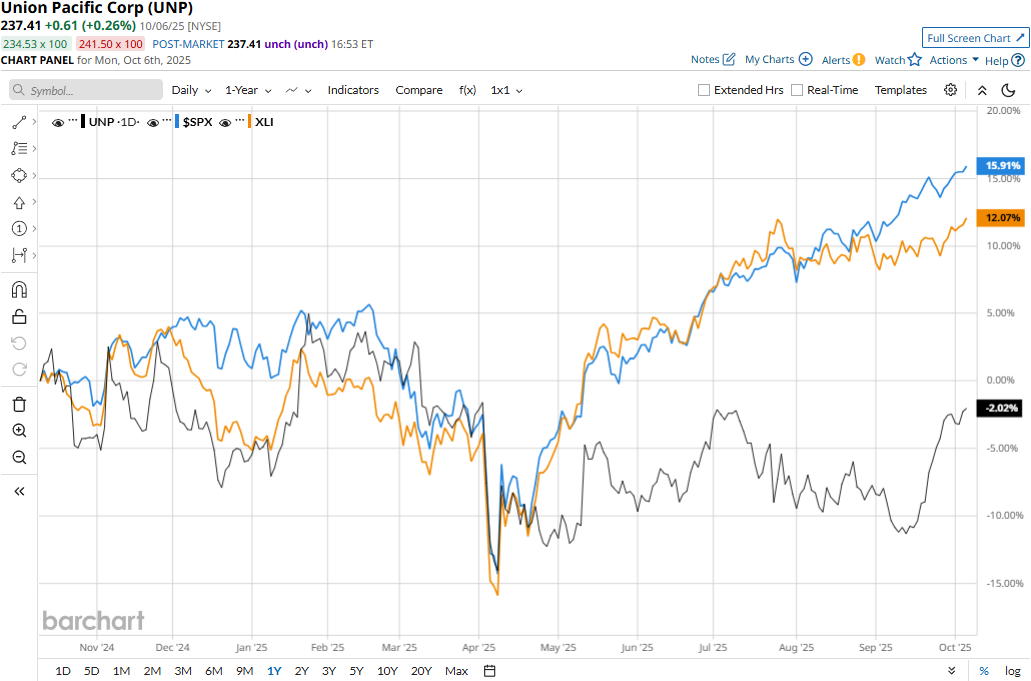Viewport: 1031px width, 681px height.
Task: Click the -2.02% UNP price label
Action: (x=1001, y=408)
